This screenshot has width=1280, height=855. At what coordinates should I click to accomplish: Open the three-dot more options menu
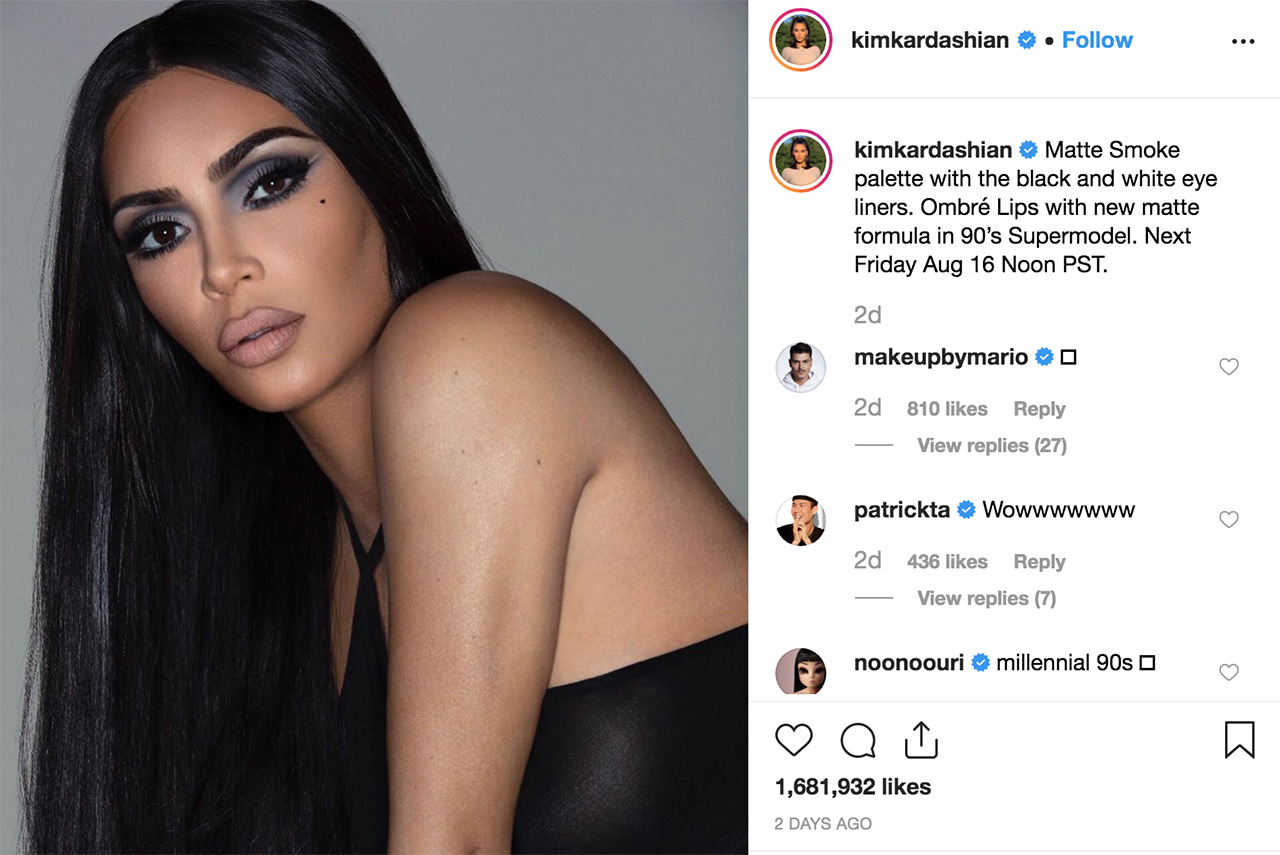point(1242,41)
